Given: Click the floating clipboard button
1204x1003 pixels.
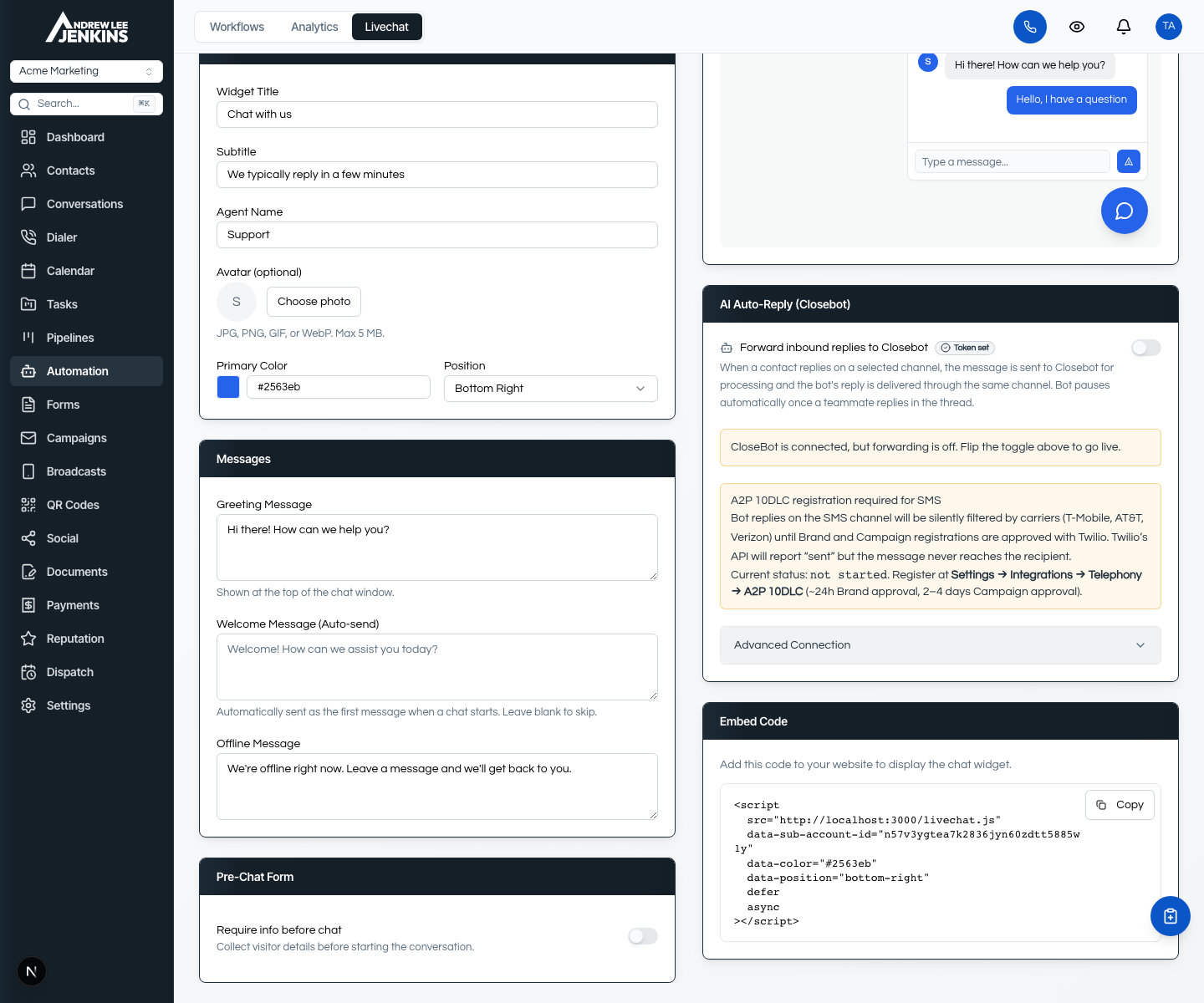Looking at the screenshot, I should 1171,916.
